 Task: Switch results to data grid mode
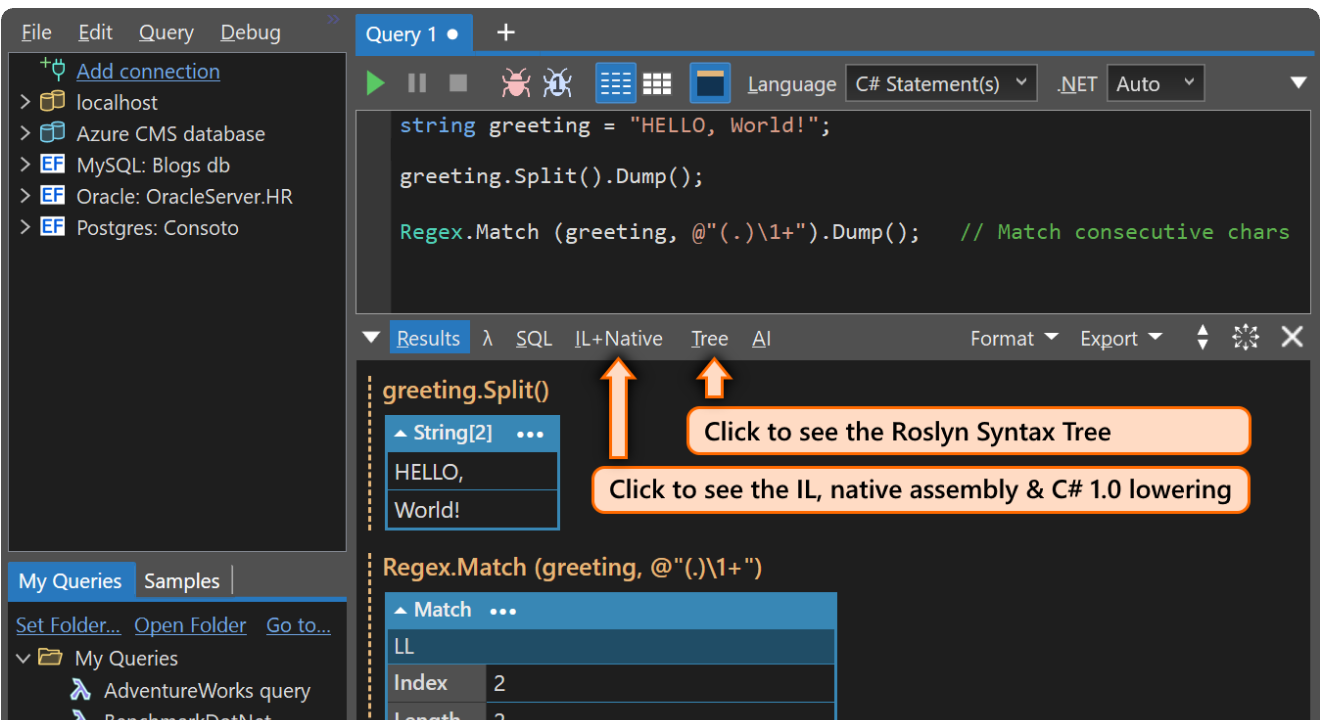(x=657, y=83)
